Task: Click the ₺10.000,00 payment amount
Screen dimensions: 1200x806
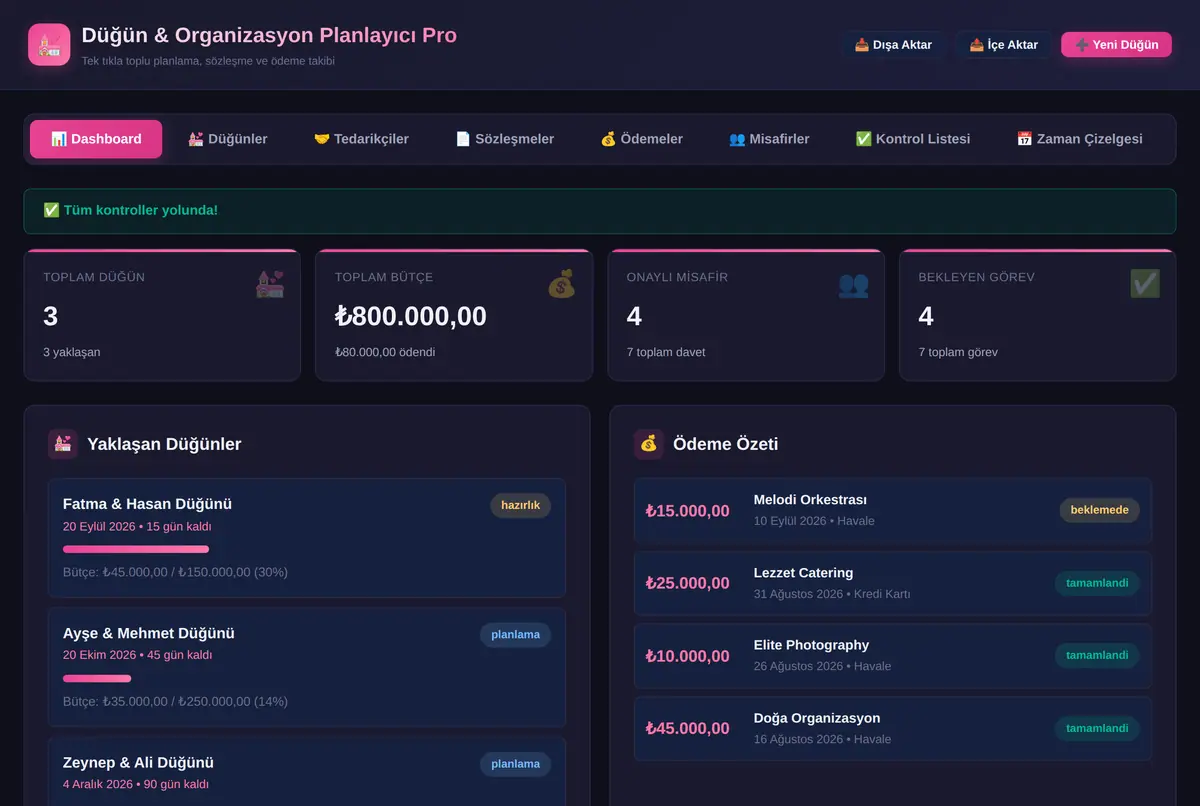Action: pos(688,657)
